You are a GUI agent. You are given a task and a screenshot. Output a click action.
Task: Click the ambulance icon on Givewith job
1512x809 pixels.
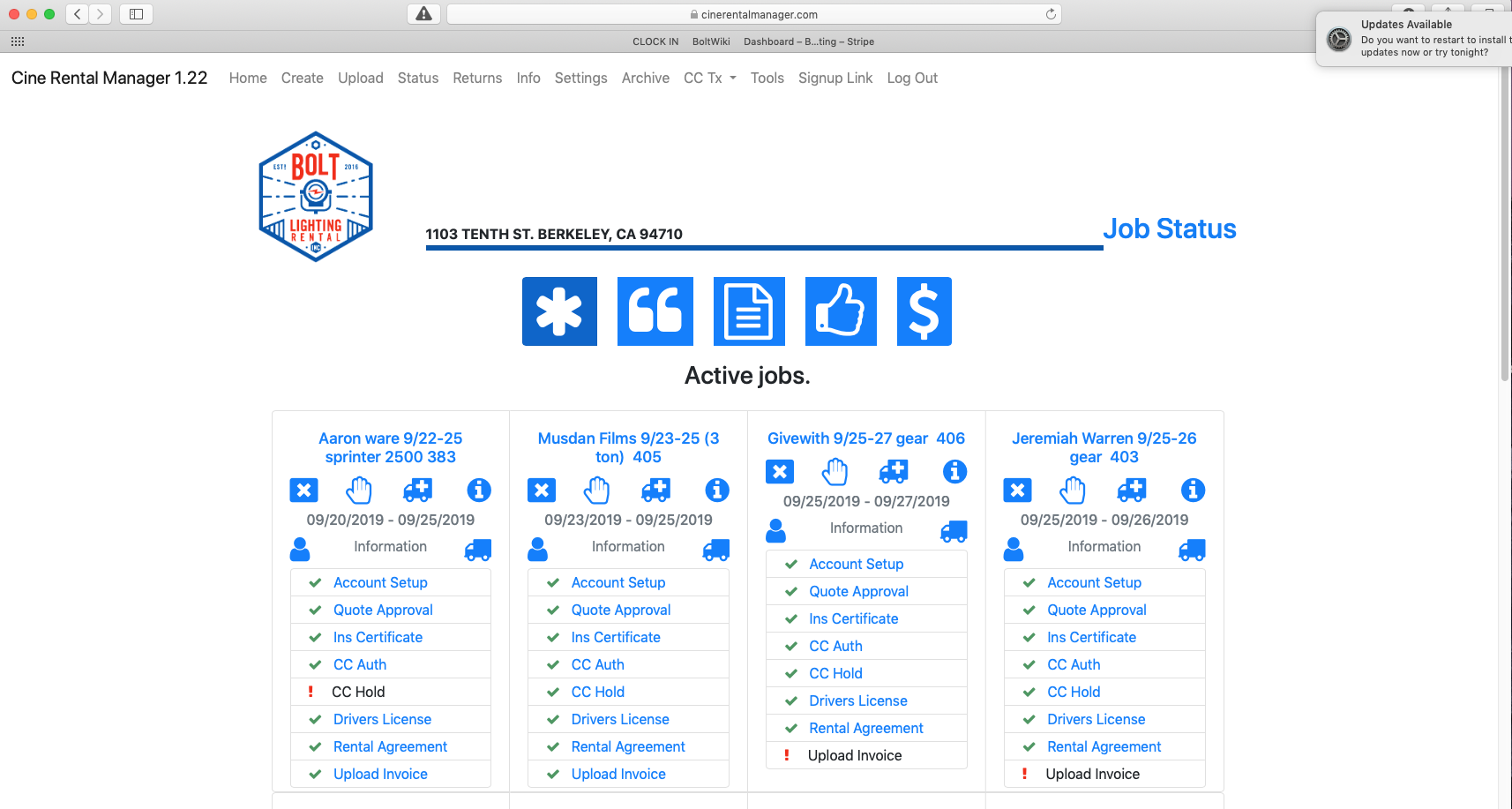coord(894,472)
